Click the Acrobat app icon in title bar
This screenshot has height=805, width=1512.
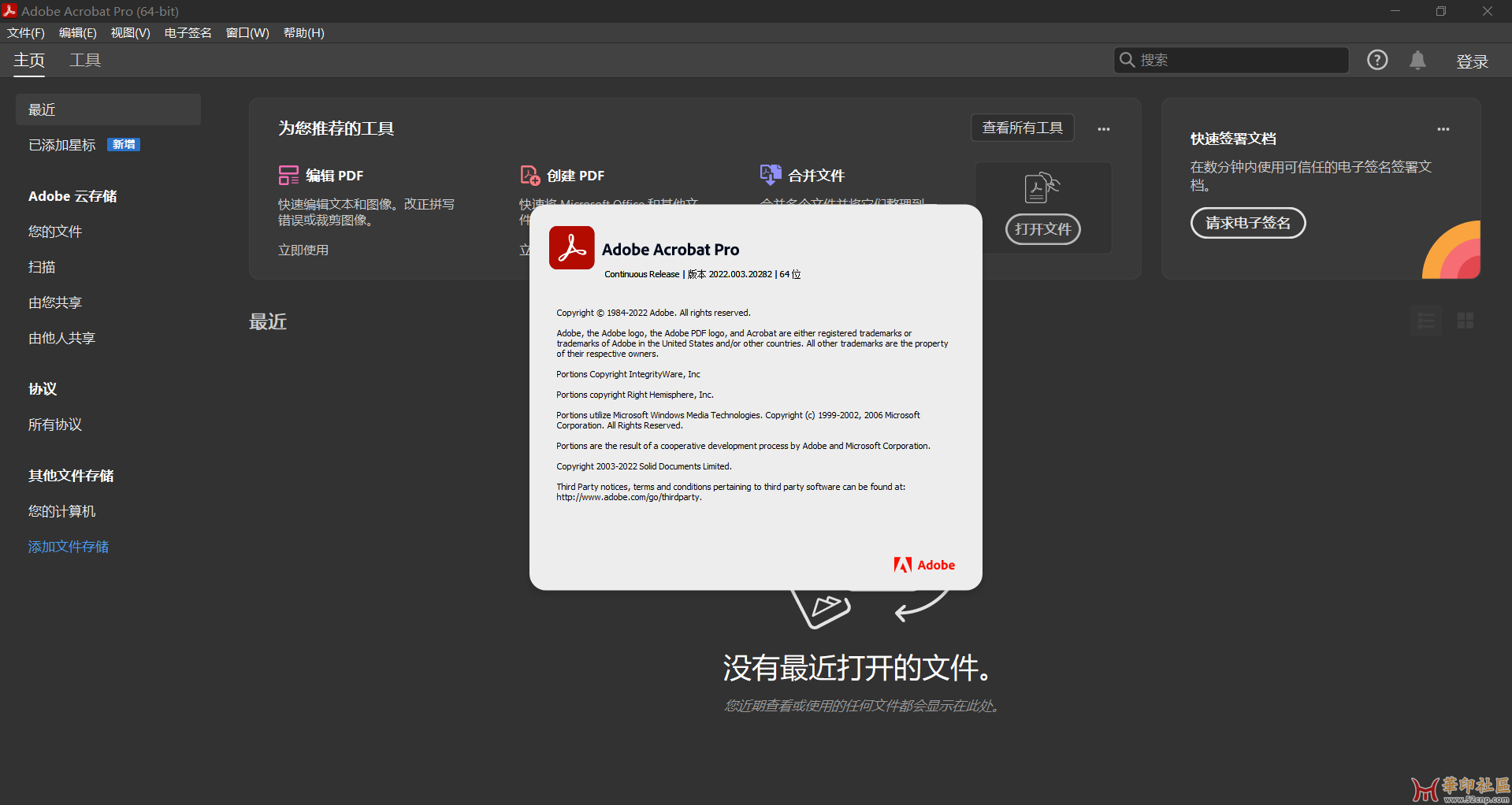[9, 11]
